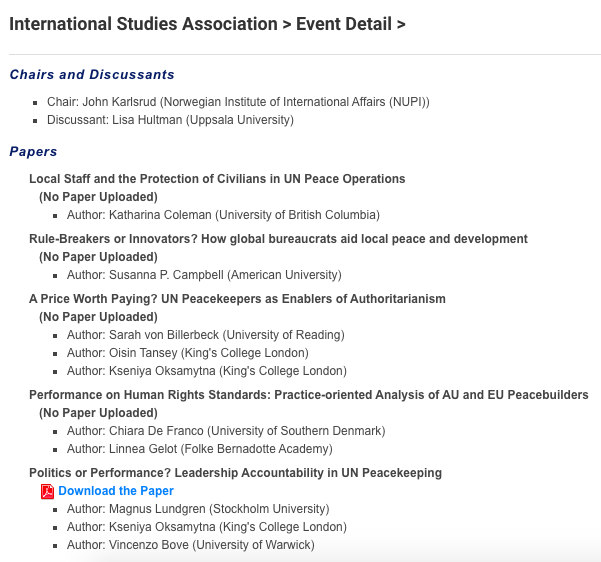
Task: Select author Magnus Lundgren
Action: [x=197, y=509]
